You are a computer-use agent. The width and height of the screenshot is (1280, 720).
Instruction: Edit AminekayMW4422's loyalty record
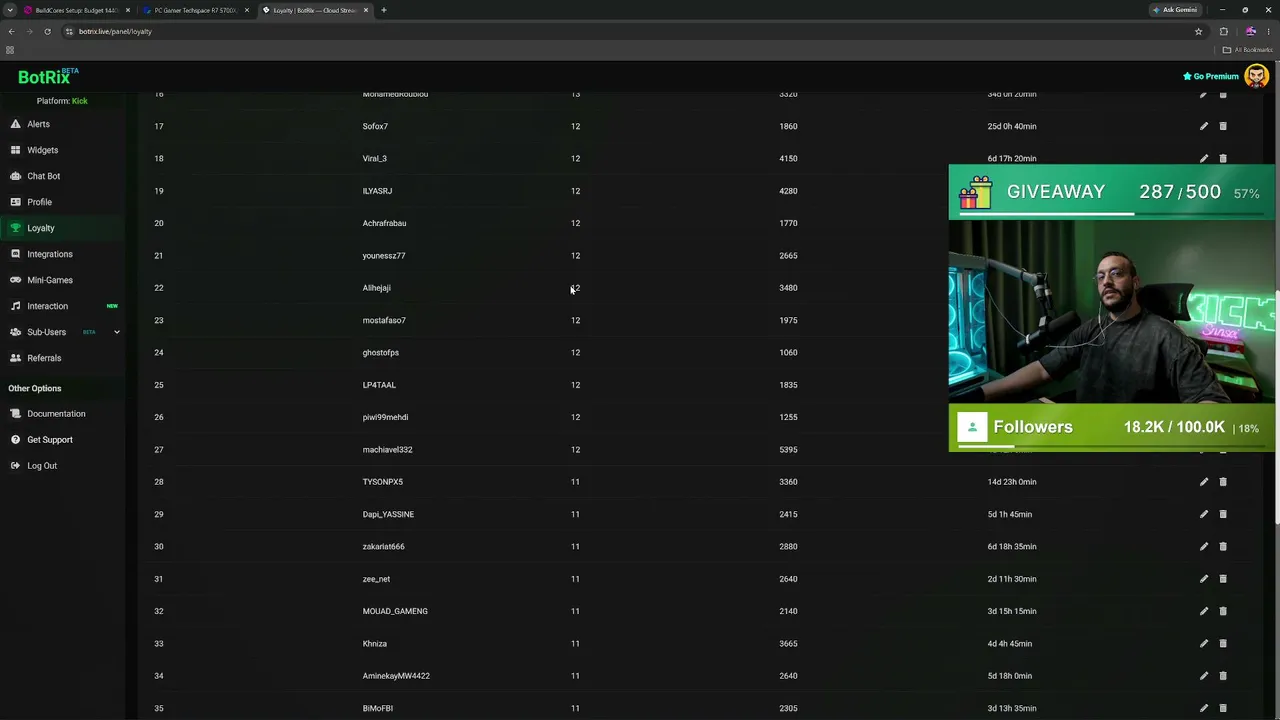pos(1204,676)
